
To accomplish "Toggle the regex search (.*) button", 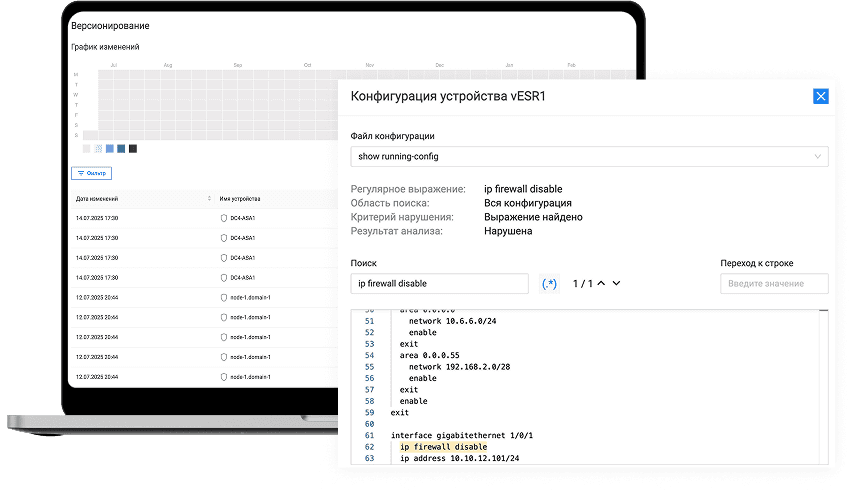I will (549, 284).
